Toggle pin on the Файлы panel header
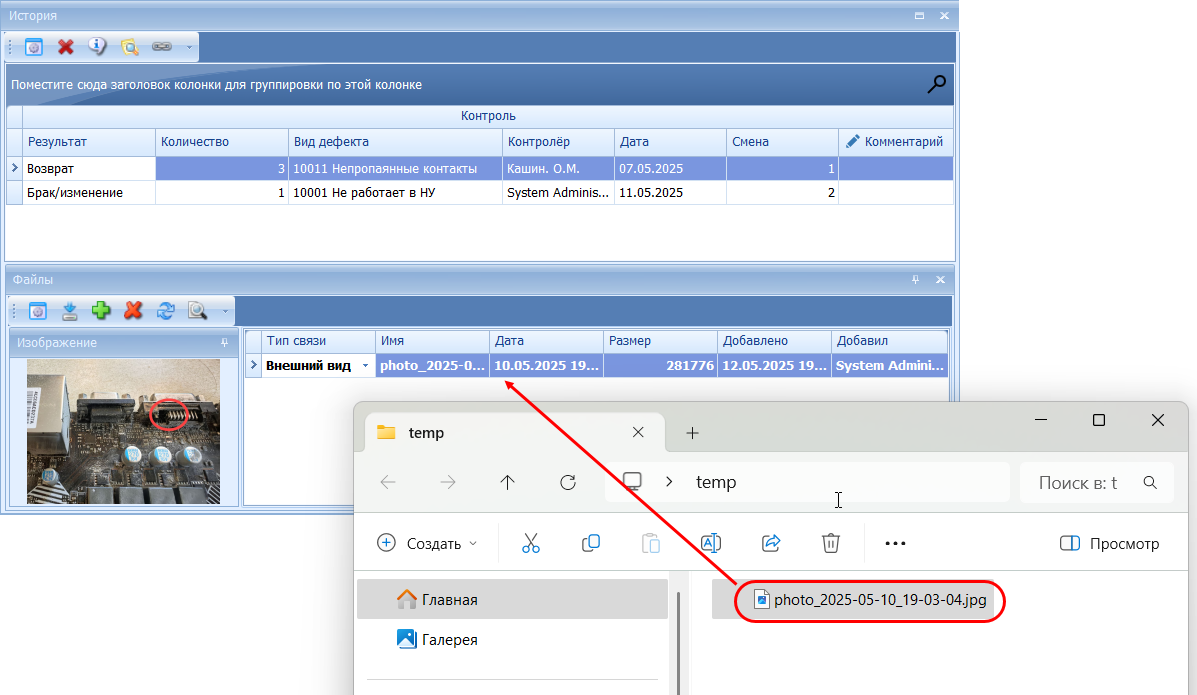 tap(916, 280)
